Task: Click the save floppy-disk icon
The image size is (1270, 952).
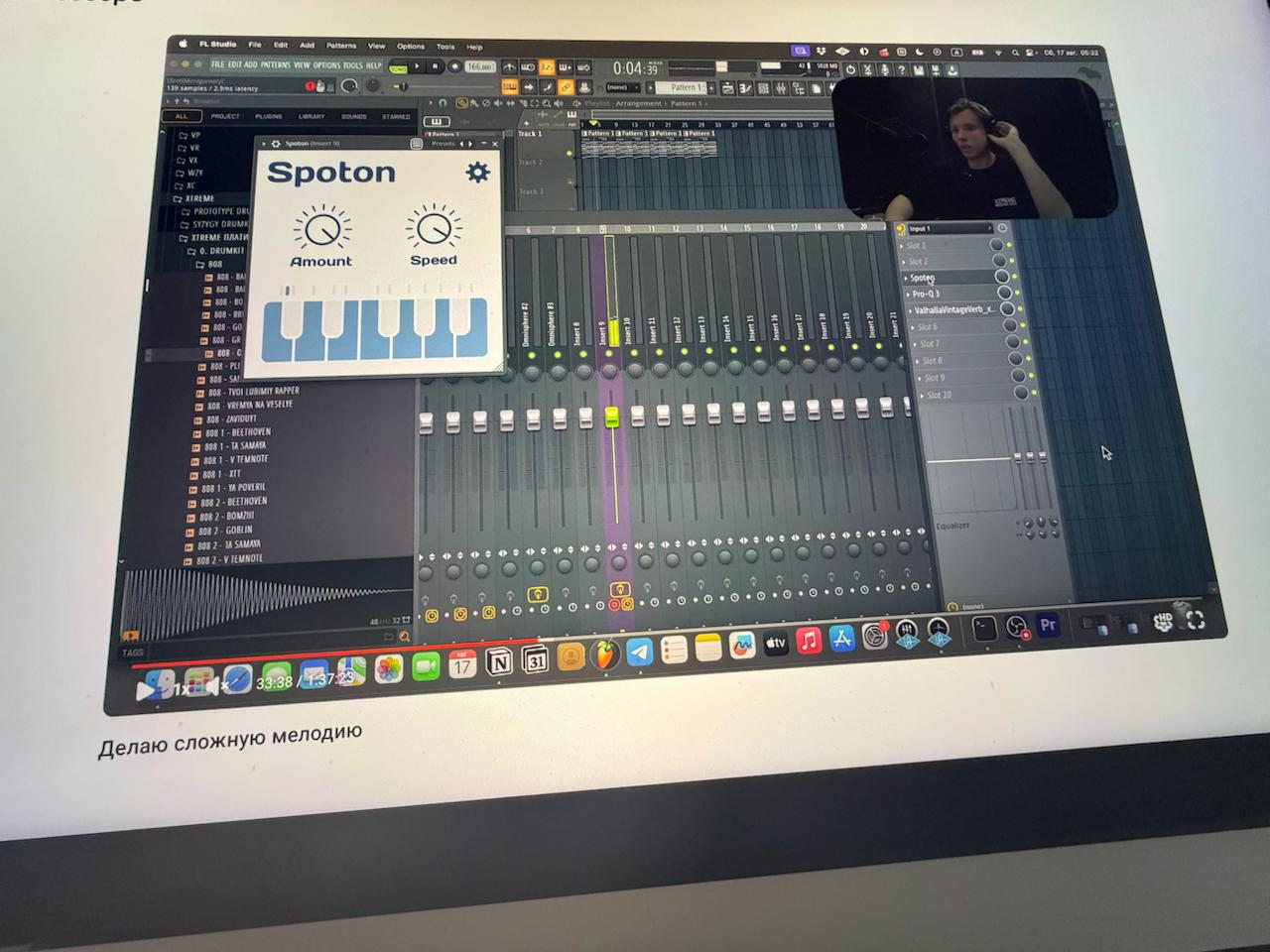Action: point(919,70)
